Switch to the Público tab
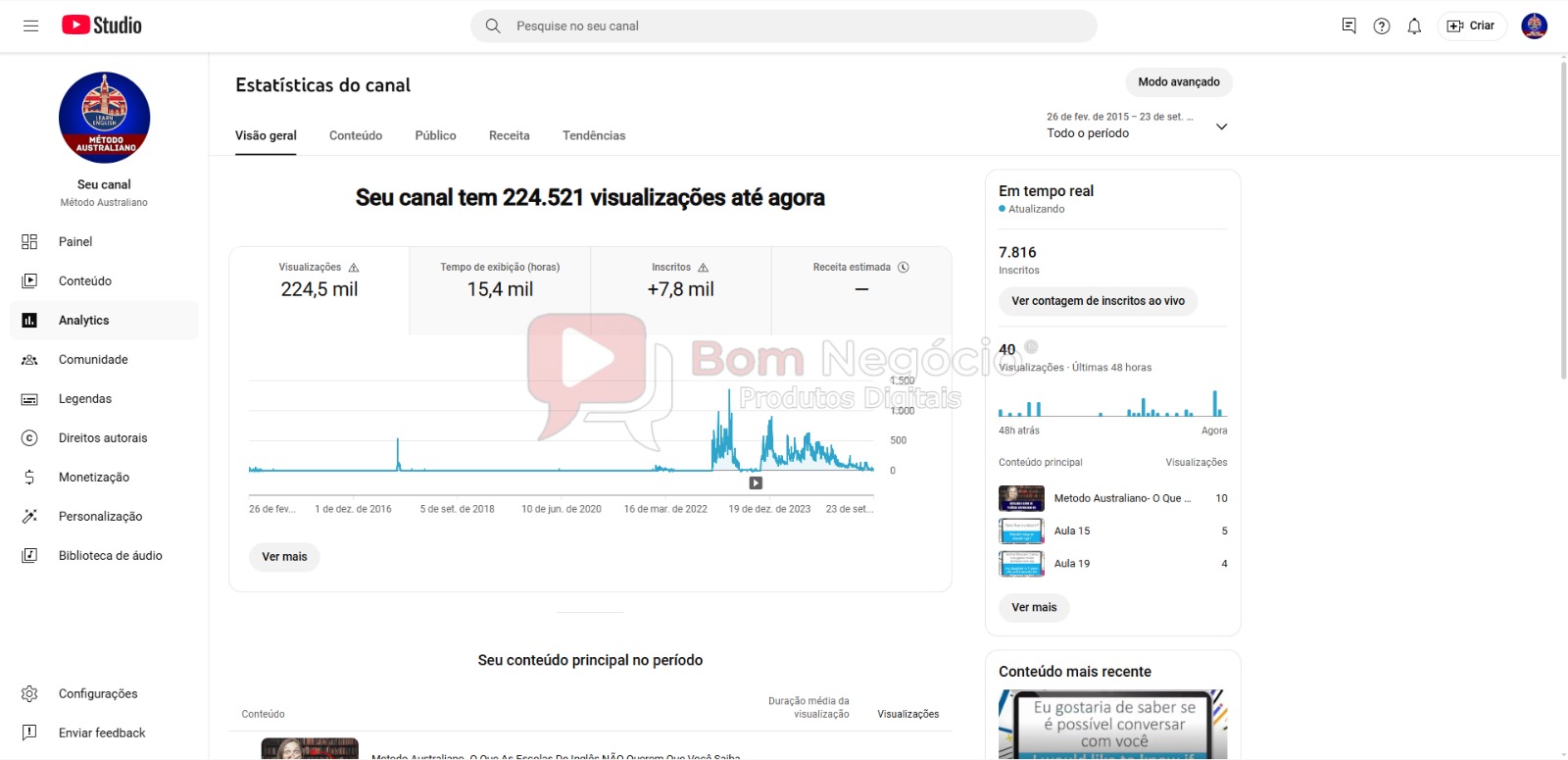 (x=435, y=135)
